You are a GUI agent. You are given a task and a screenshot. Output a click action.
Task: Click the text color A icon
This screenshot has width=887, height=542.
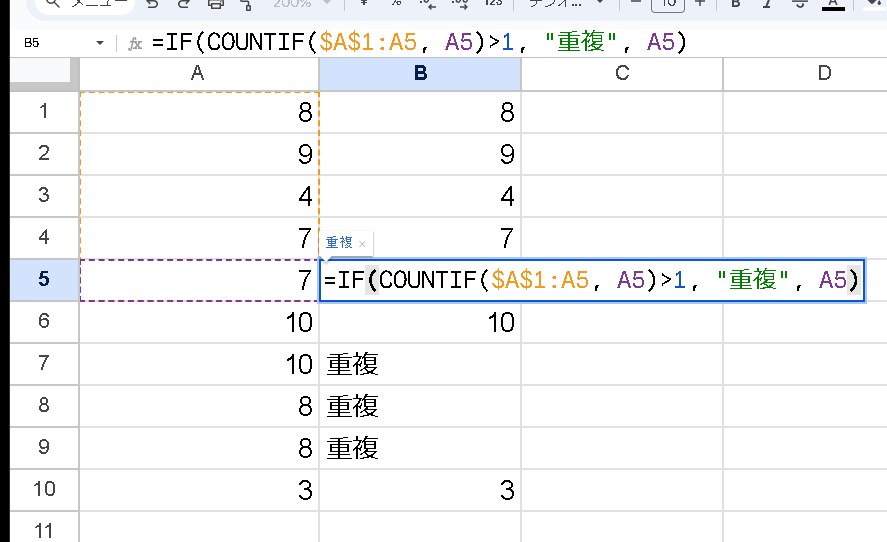point(832,4)
